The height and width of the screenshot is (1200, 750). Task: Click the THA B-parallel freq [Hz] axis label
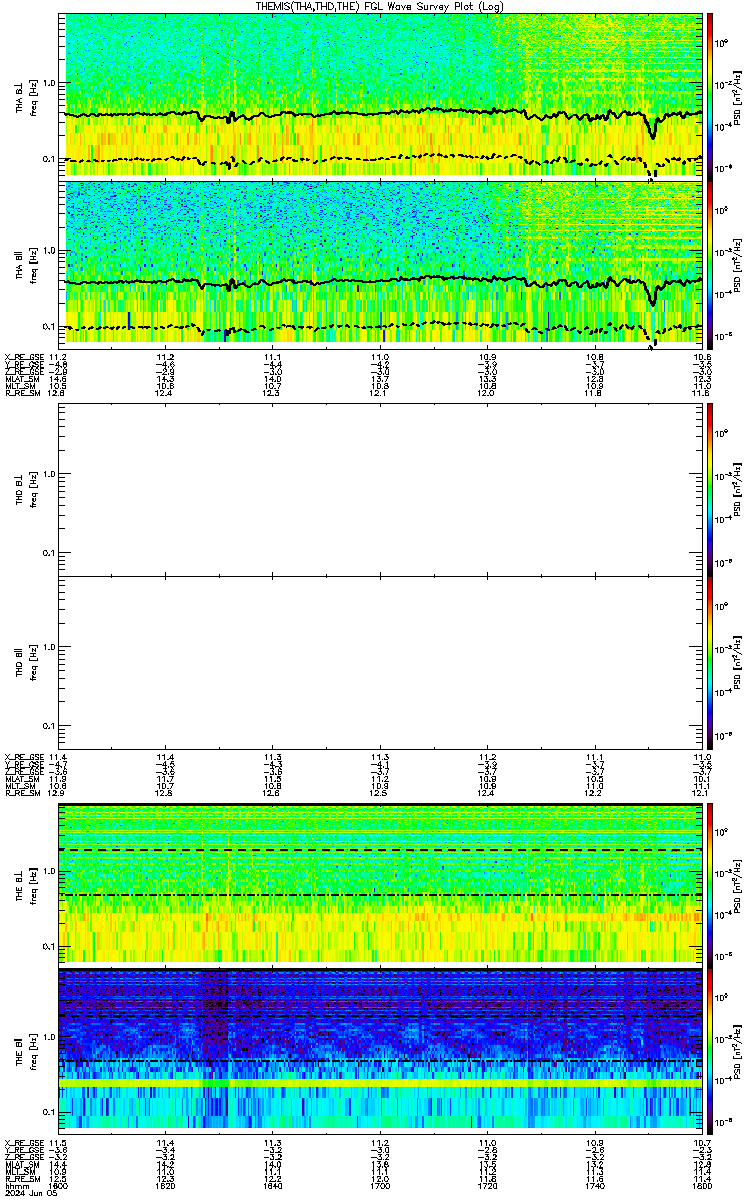(x=33, y=268)
